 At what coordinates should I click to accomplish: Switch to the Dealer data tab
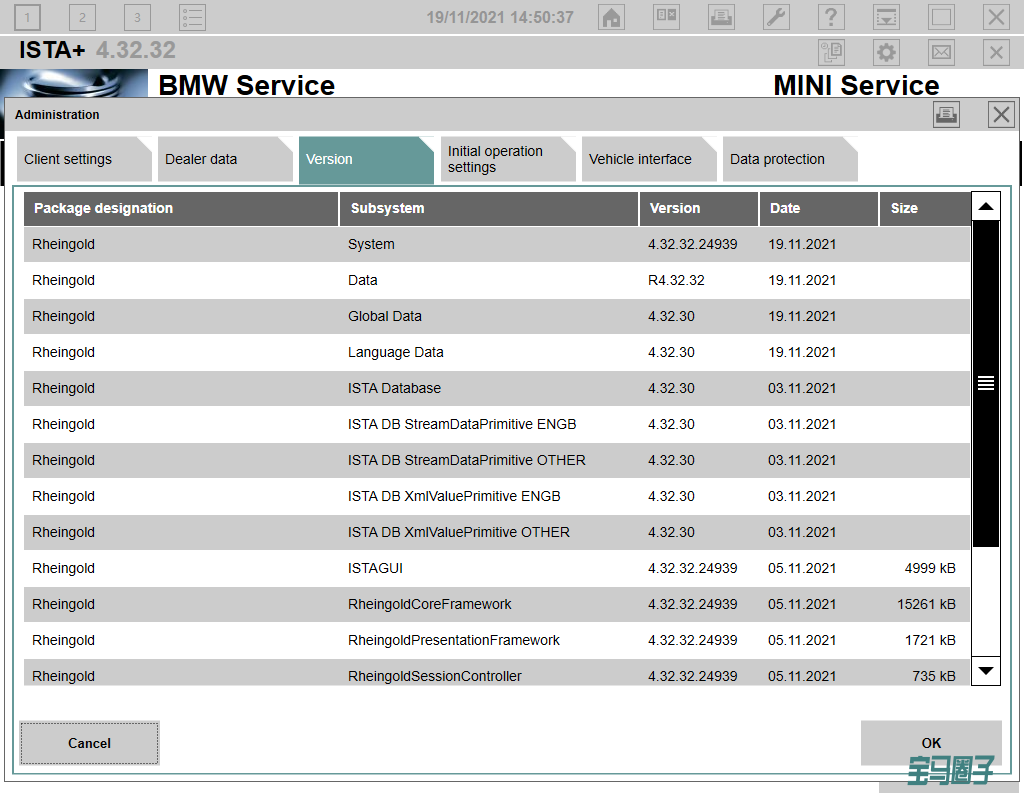[225, 159]
